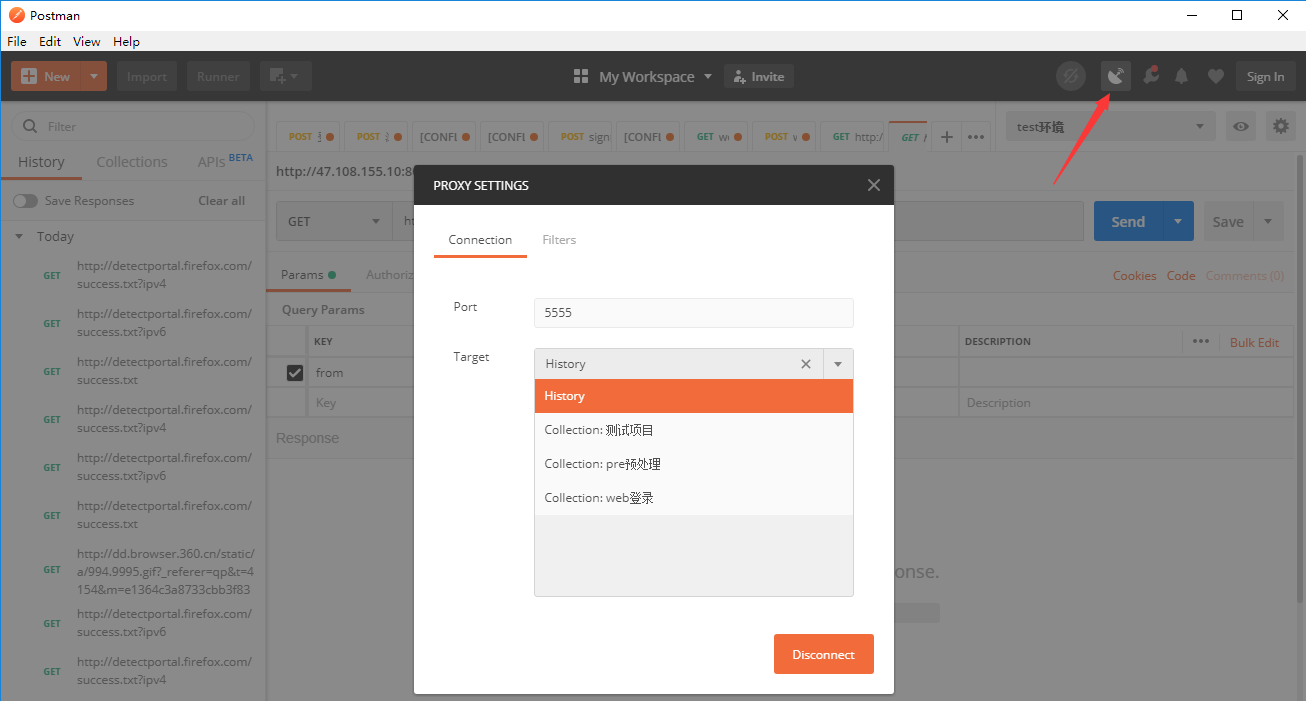Open the Runner button

click(x=218, y=76)
